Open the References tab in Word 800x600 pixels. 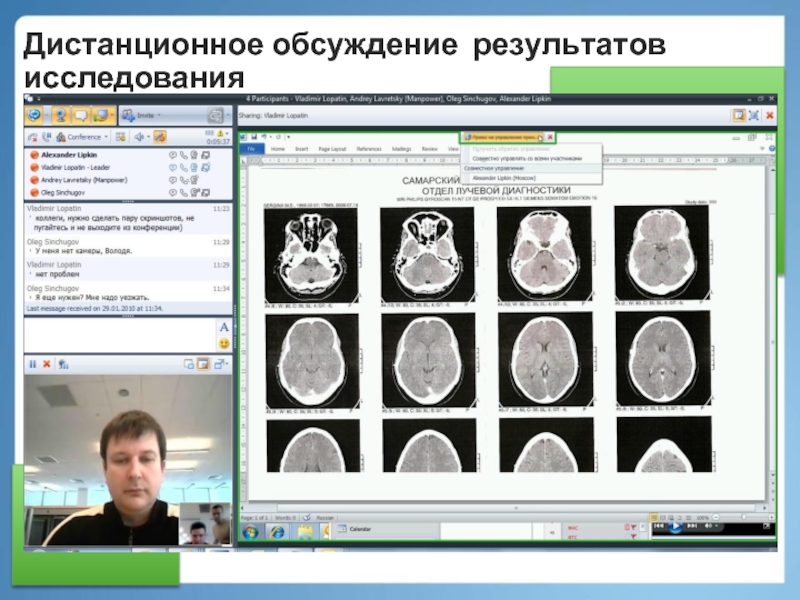[369, 149]
